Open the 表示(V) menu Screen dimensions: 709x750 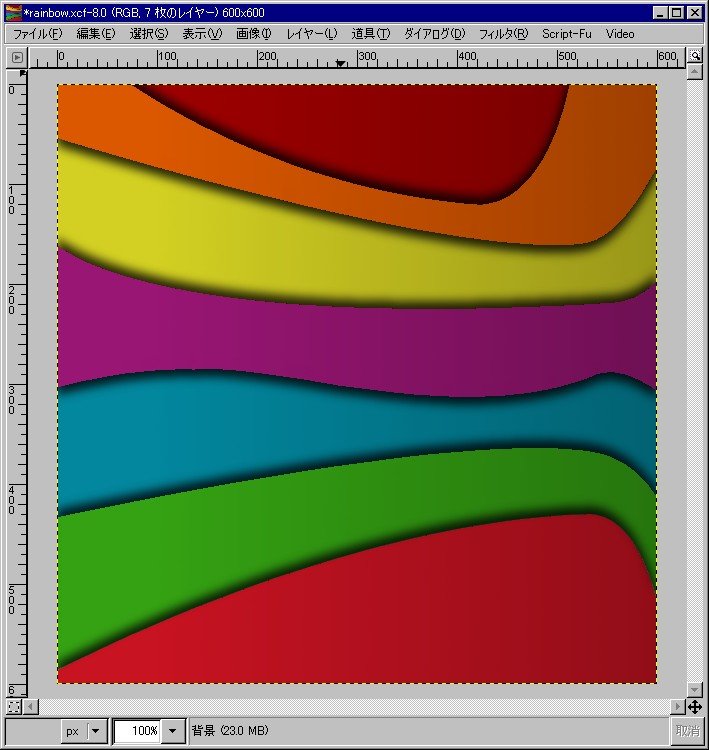[202, 34]
